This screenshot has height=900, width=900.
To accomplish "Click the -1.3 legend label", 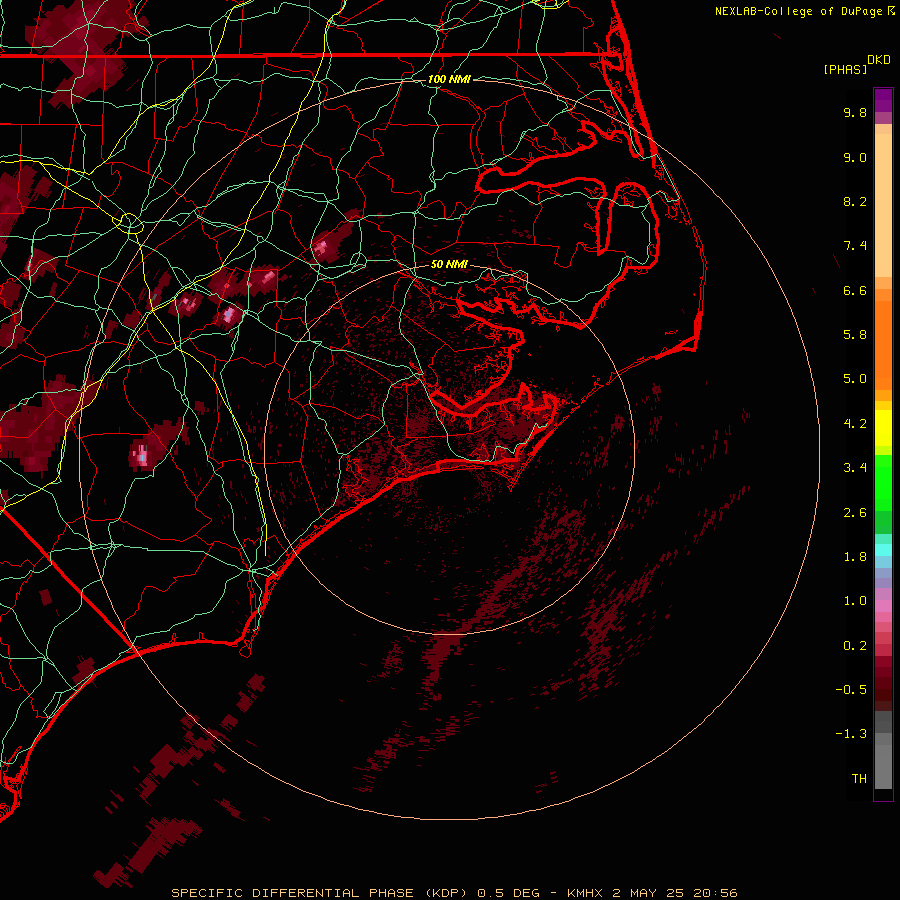I will (x=851, y=734).
